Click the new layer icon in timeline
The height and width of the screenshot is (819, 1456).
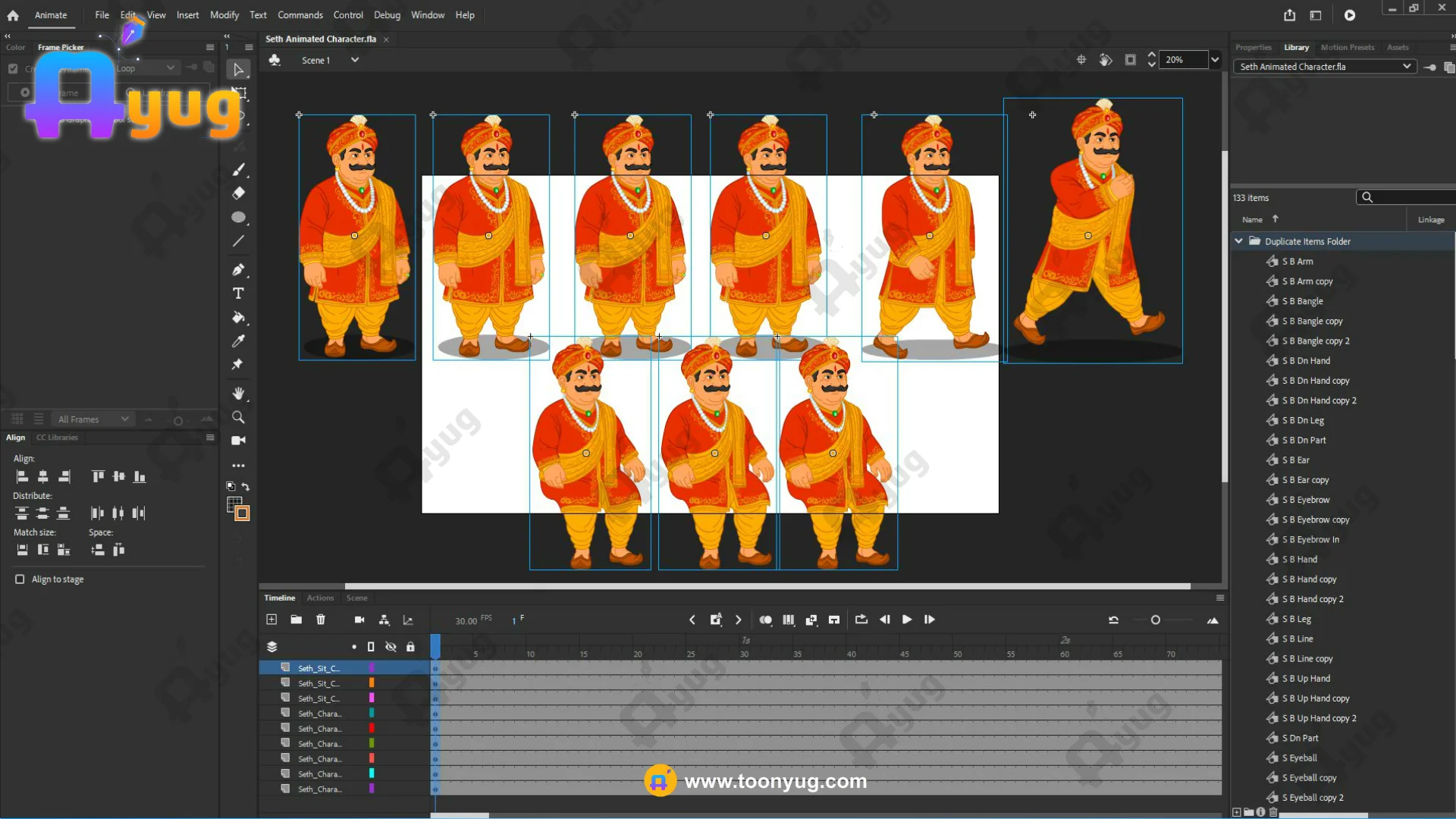(271, 620)
